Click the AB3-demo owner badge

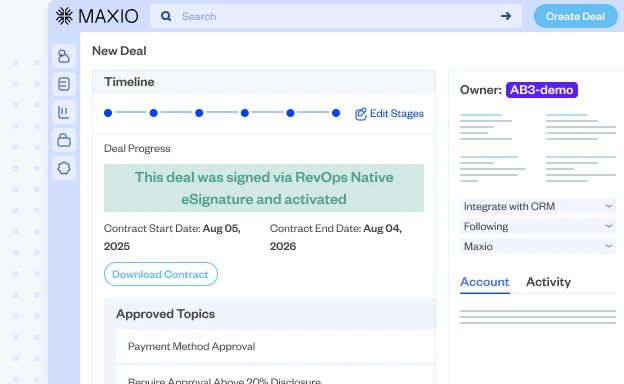[x=542, y=90]
